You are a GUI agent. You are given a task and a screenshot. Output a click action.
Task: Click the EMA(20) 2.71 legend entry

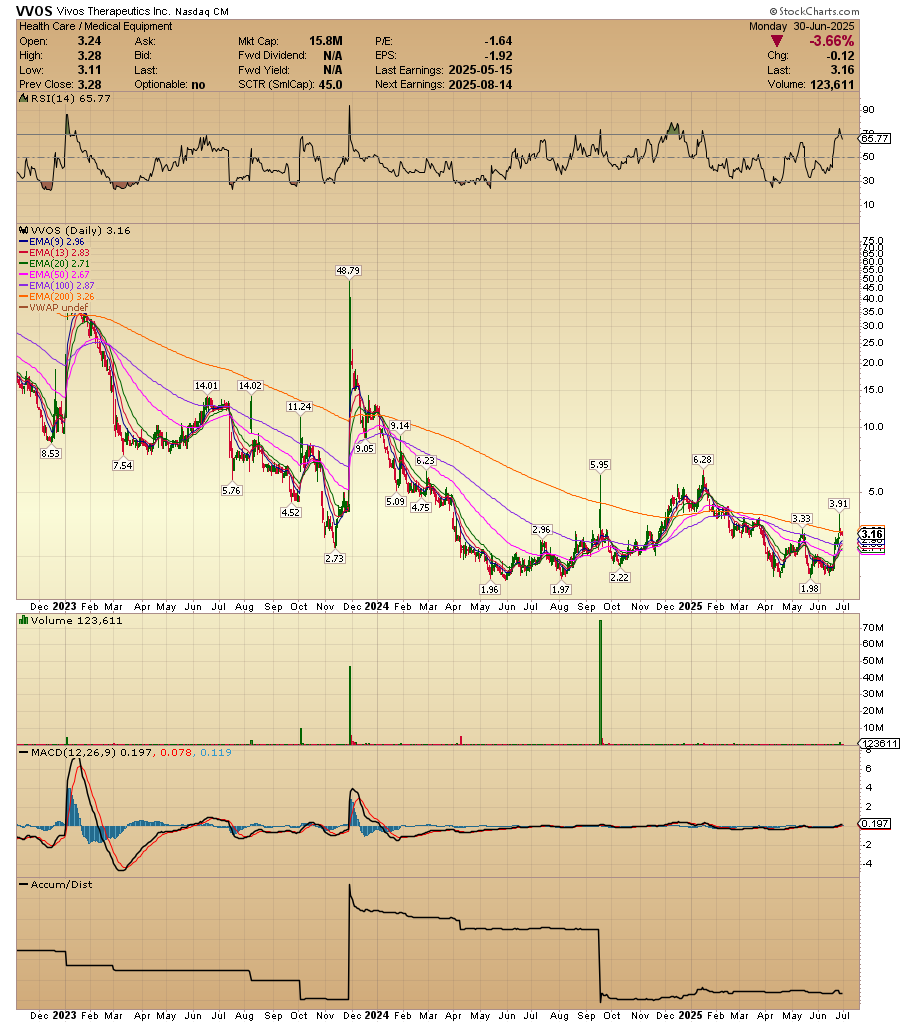[54, 264]
